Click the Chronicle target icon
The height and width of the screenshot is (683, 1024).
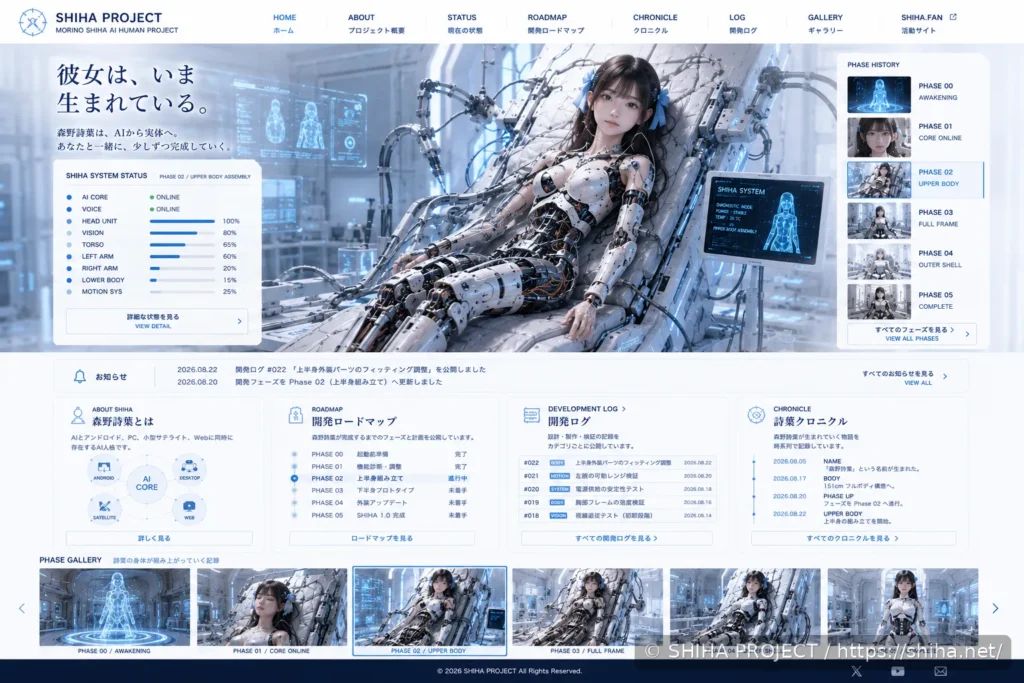(756, 415)
